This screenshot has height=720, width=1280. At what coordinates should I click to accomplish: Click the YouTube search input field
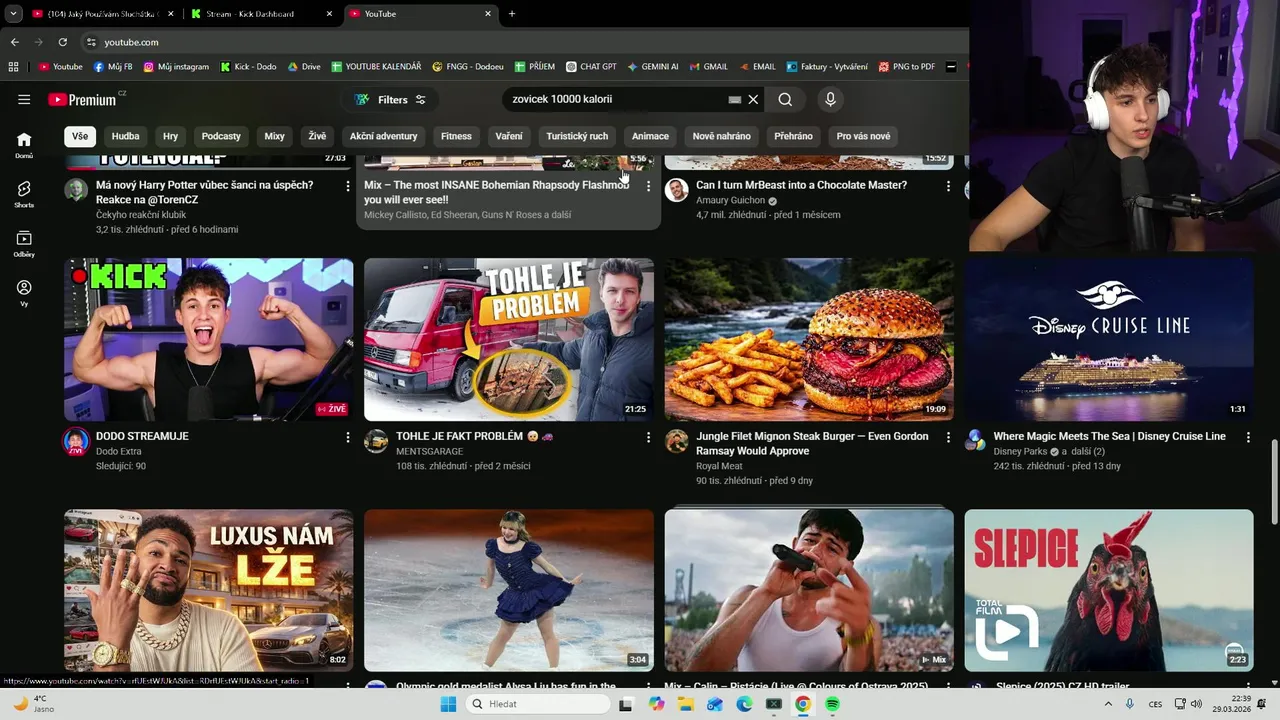coord(615,99)
